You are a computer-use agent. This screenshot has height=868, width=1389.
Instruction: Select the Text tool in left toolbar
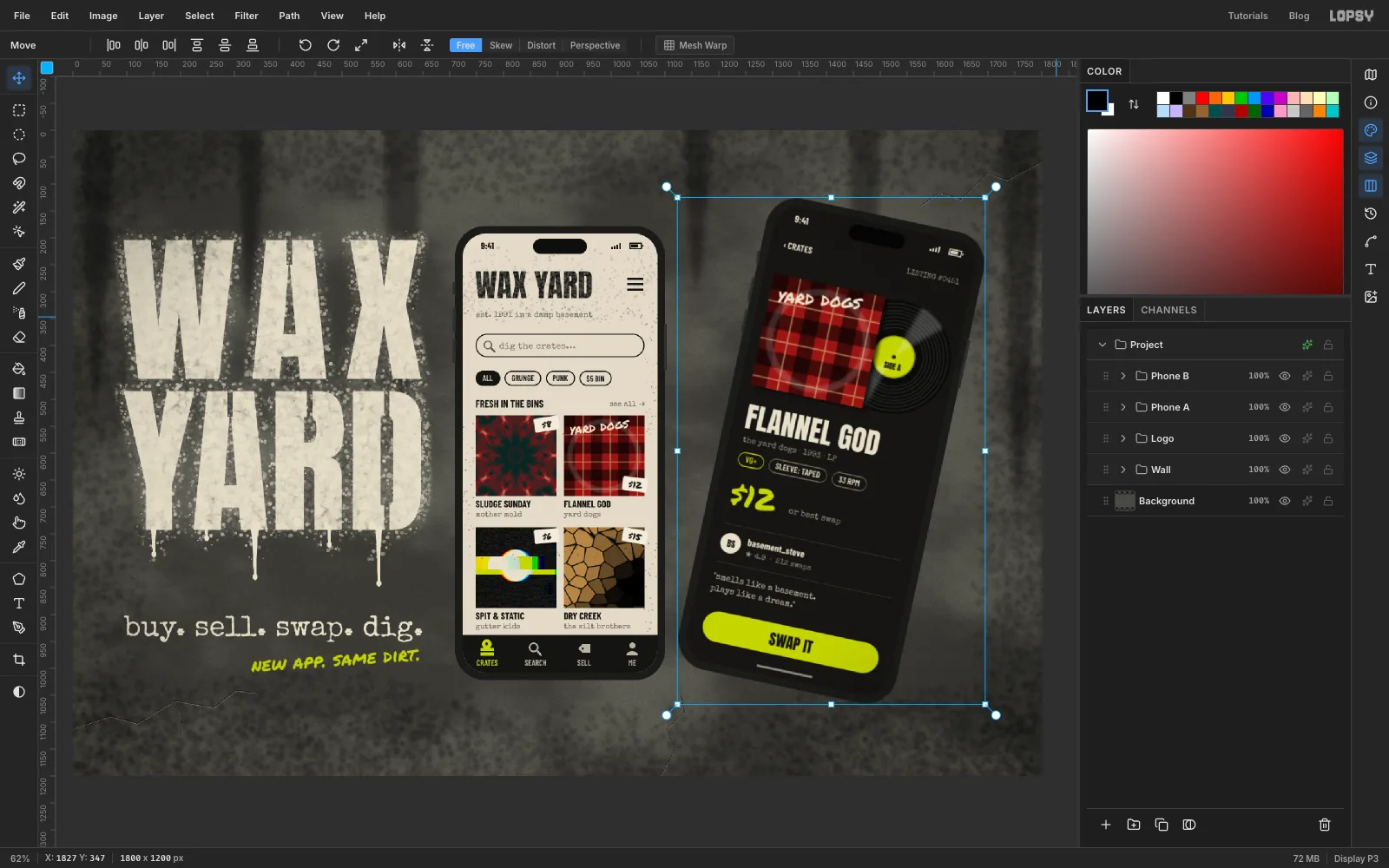point(19,603)
